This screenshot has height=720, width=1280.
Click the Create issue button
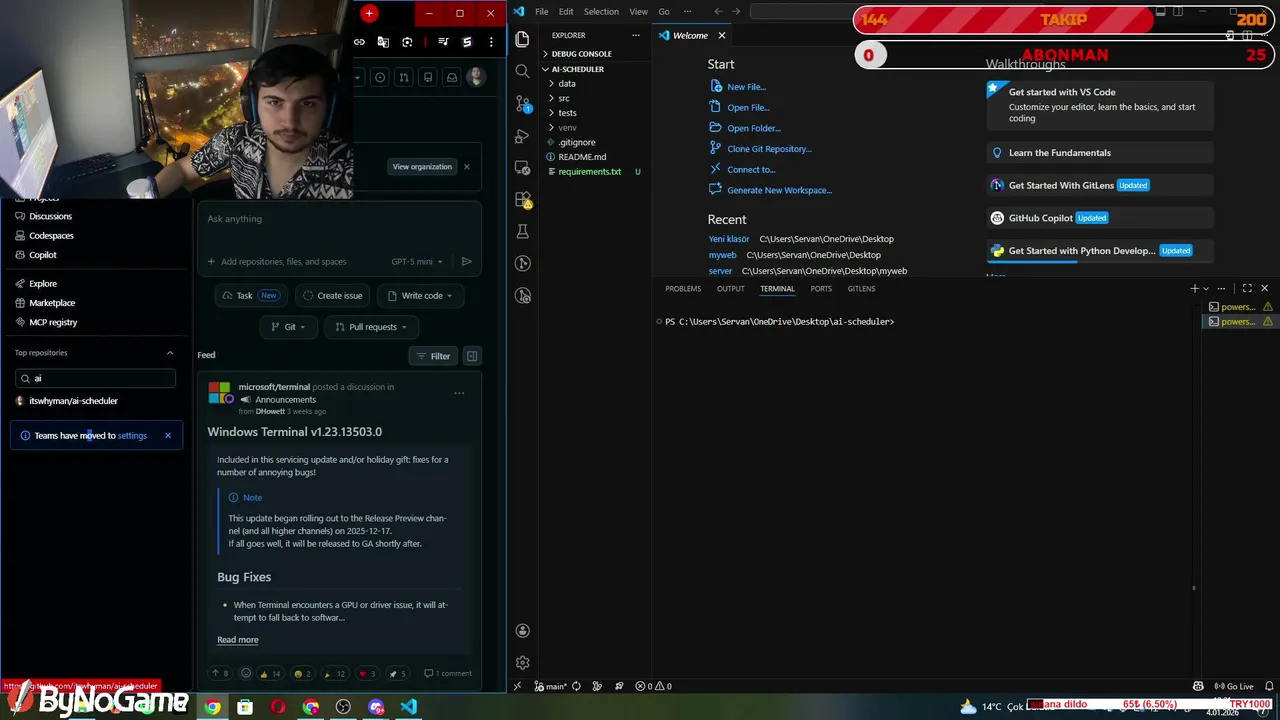click(332, 296)
